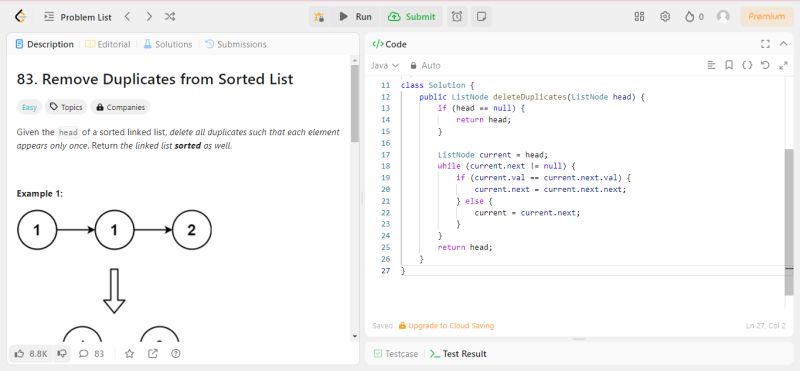Image resolution: width=800 pixels, height=371 pixels.
Task: Run the code
Action: 356,17
